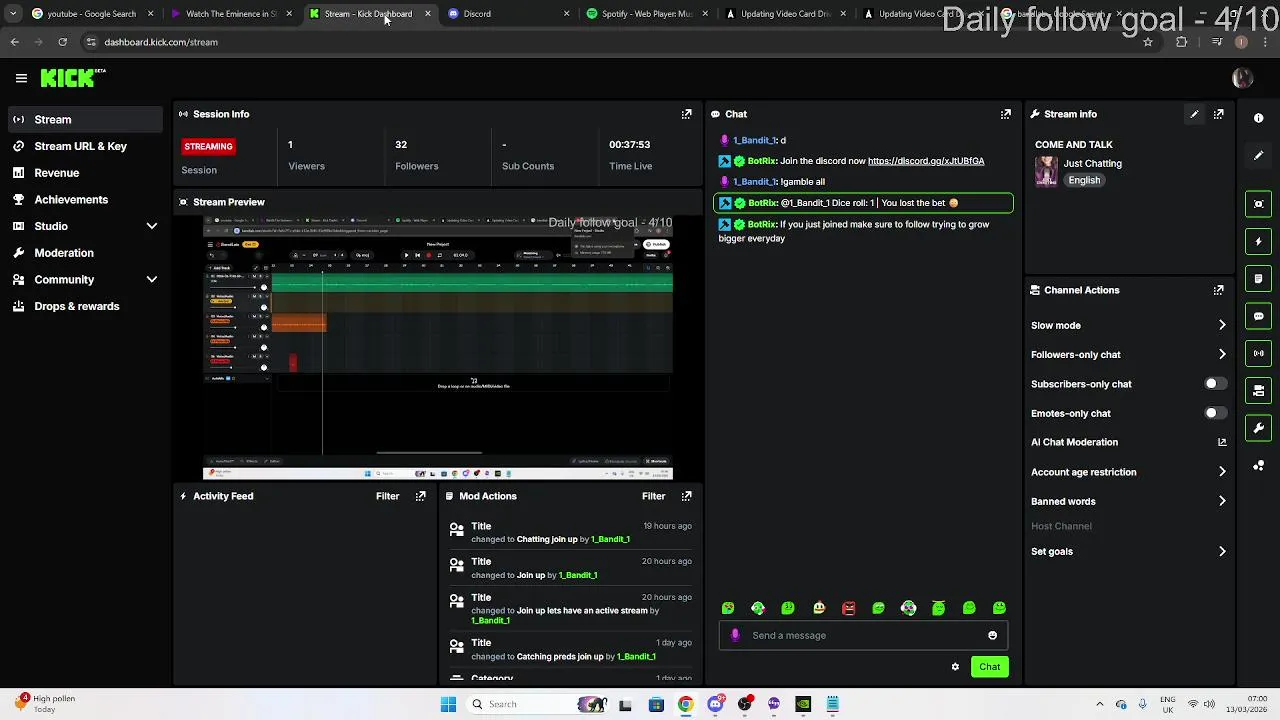Click the Stream Preview video
Image resolution: width=1280 pixels, height=720 pixels.
(x=438, y=347)
